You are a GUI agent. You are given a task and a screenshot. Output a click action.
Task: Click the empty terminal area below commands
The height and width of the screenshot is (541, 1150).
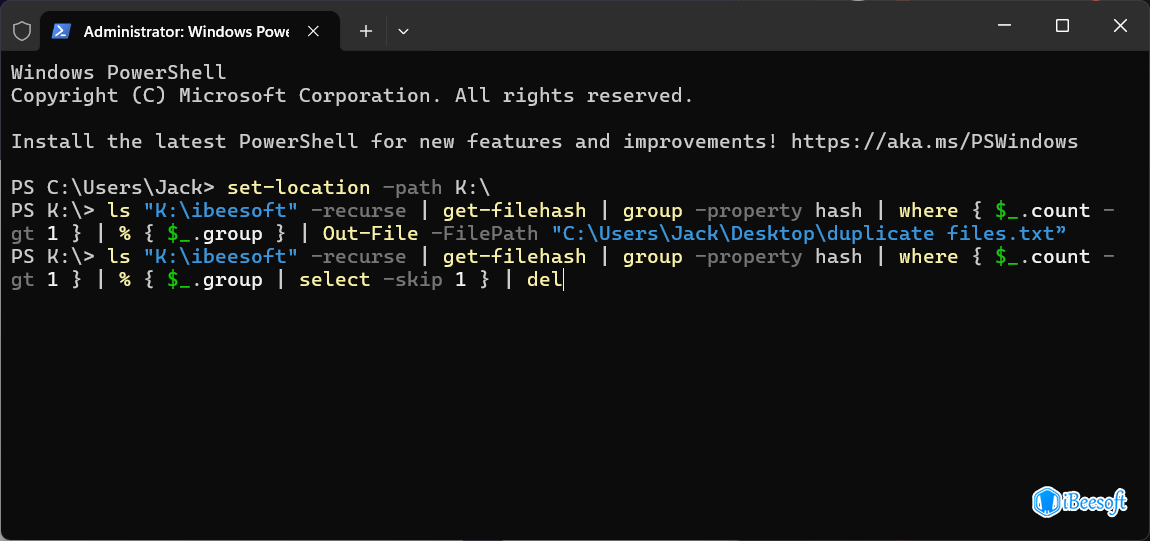pyautogui.click(x=500, y=400)
